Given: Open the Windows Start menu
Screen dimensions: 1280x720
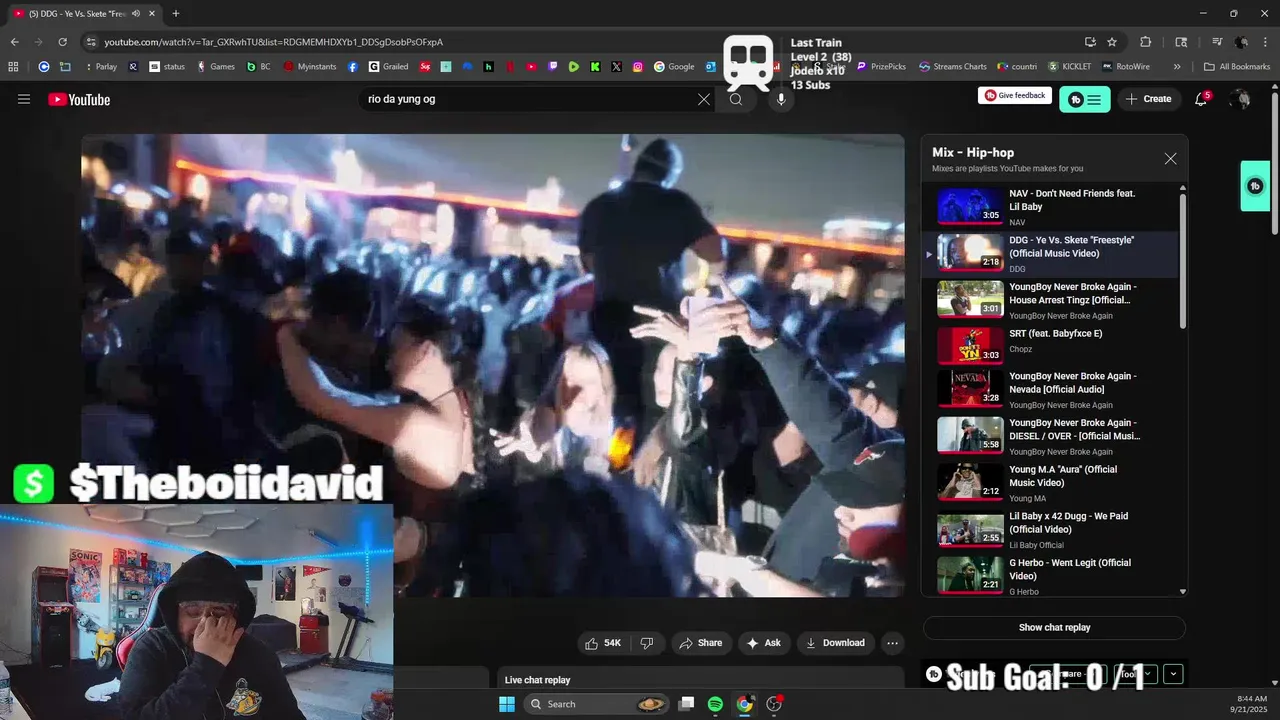Looking at the screenshot, I should [x=507, y=704].
